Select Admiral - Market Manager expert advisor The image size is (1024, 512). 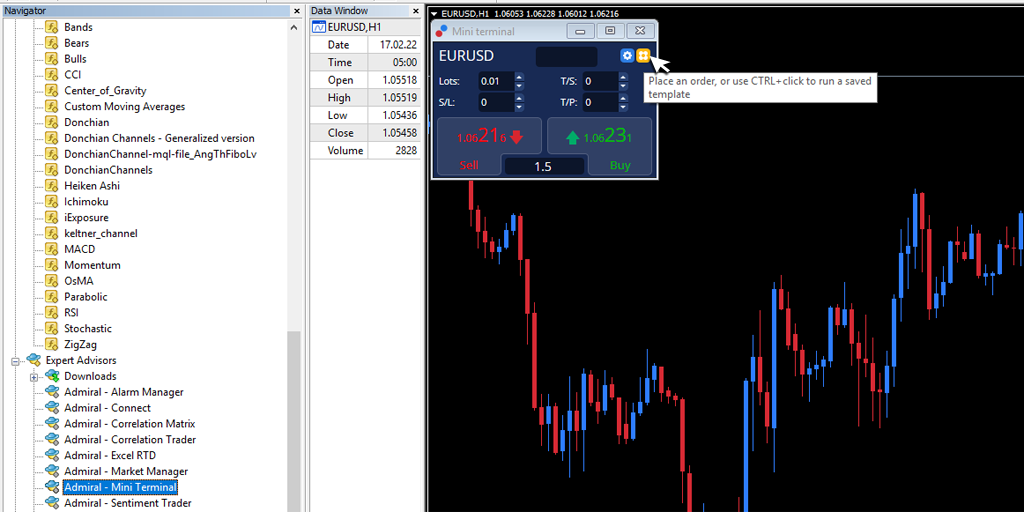126,472
